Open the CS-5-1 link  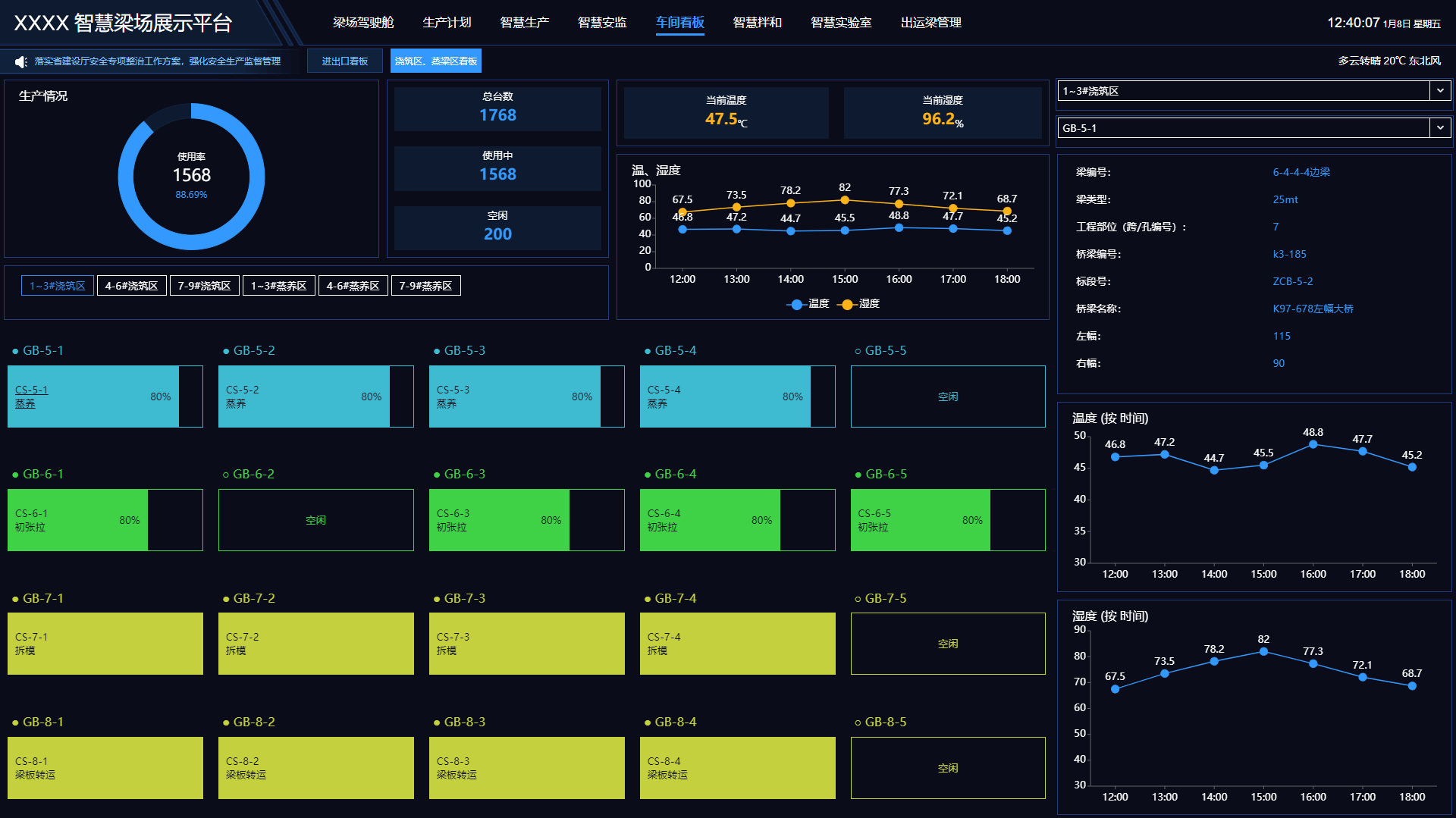31,390
